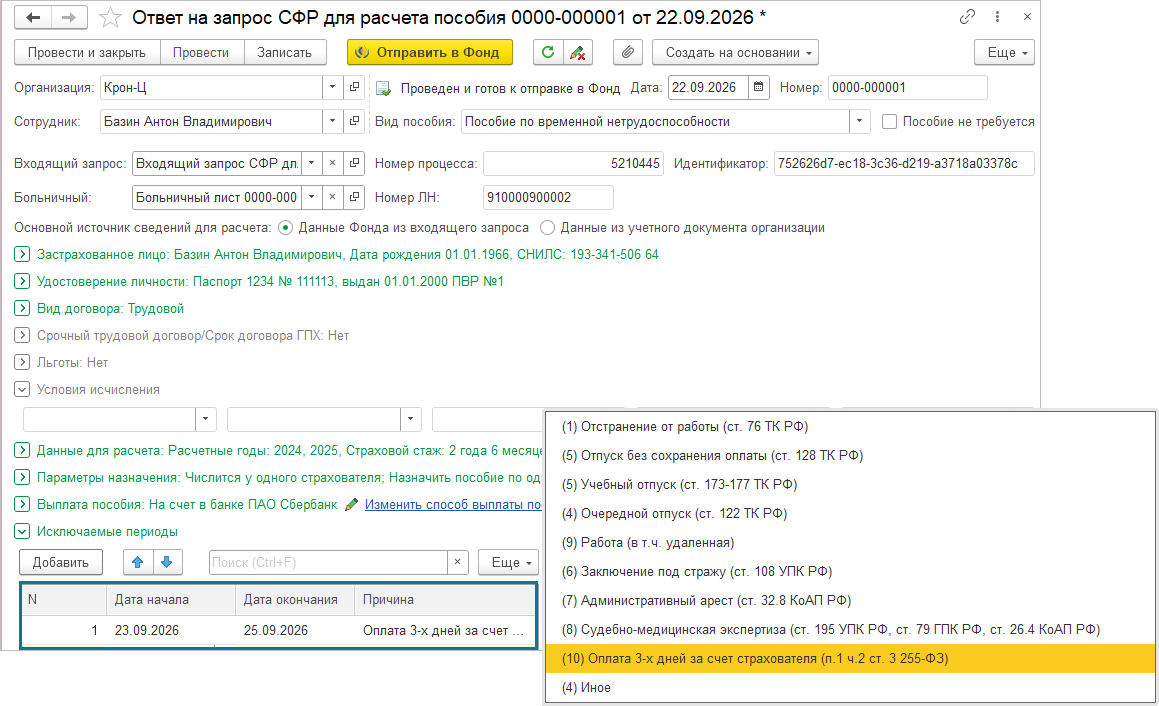Viewport: 1159px width, 706px height.
Task: Add document to favorites with star icon
Action: (110, 17)
